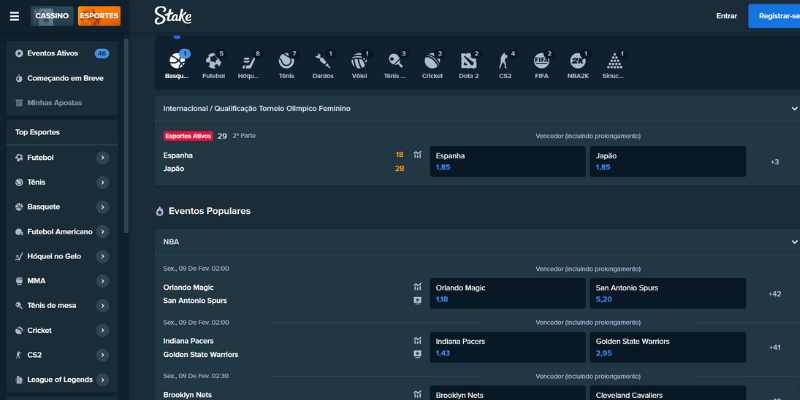The image size is (800, 400).
Task: Expand Cricket chevron in sidebar
Action: pyautogui.click(x=103, y=330)
